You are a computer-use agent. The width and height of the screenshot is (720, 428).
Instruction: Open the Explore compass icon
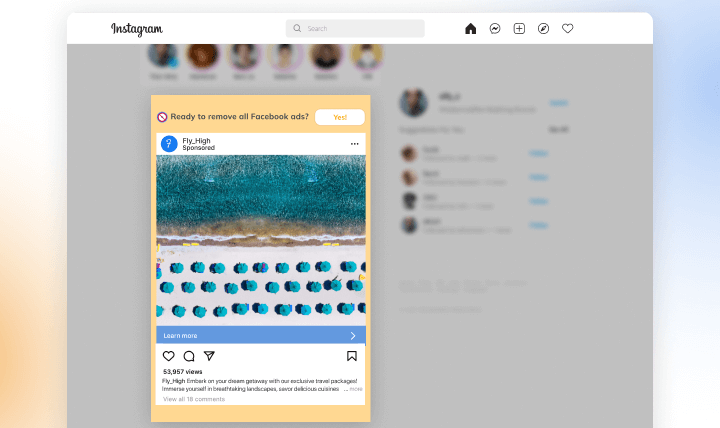(x=543, y=28)
